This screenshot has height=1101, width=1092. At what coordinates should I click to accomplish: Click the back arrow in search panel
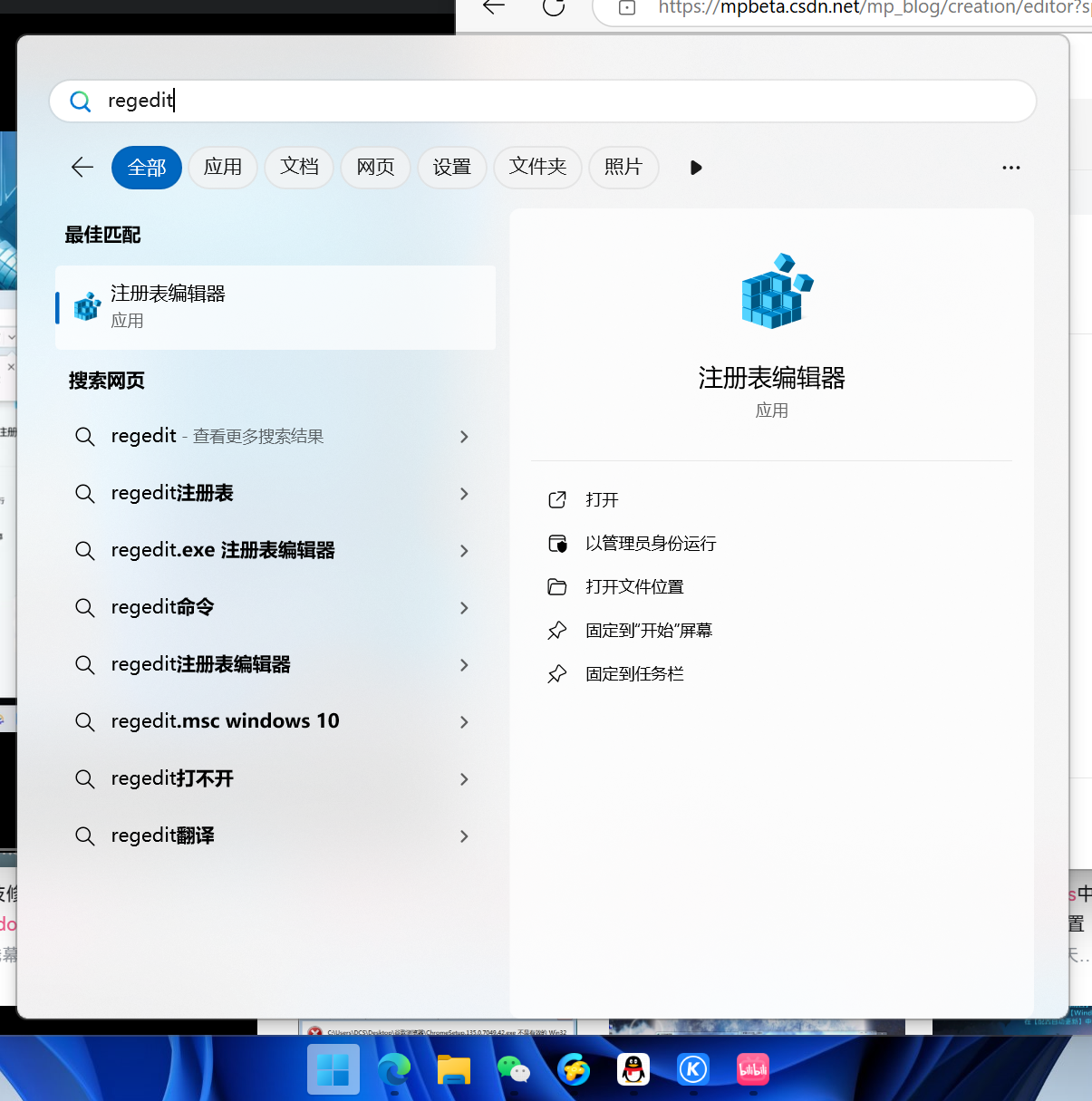(x=82, y=167)
